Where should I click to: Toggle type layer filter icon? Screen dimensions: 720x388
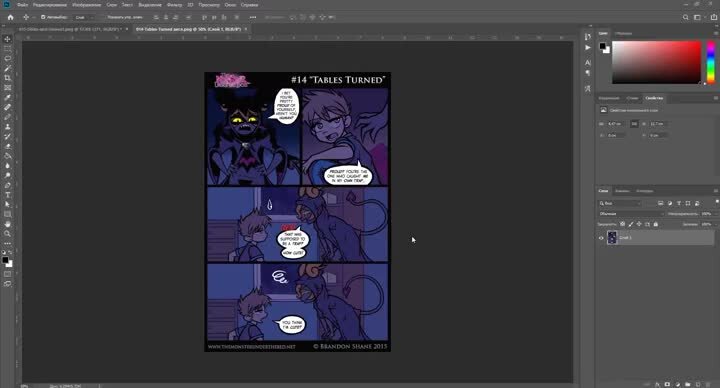click(x=679, y=203)
